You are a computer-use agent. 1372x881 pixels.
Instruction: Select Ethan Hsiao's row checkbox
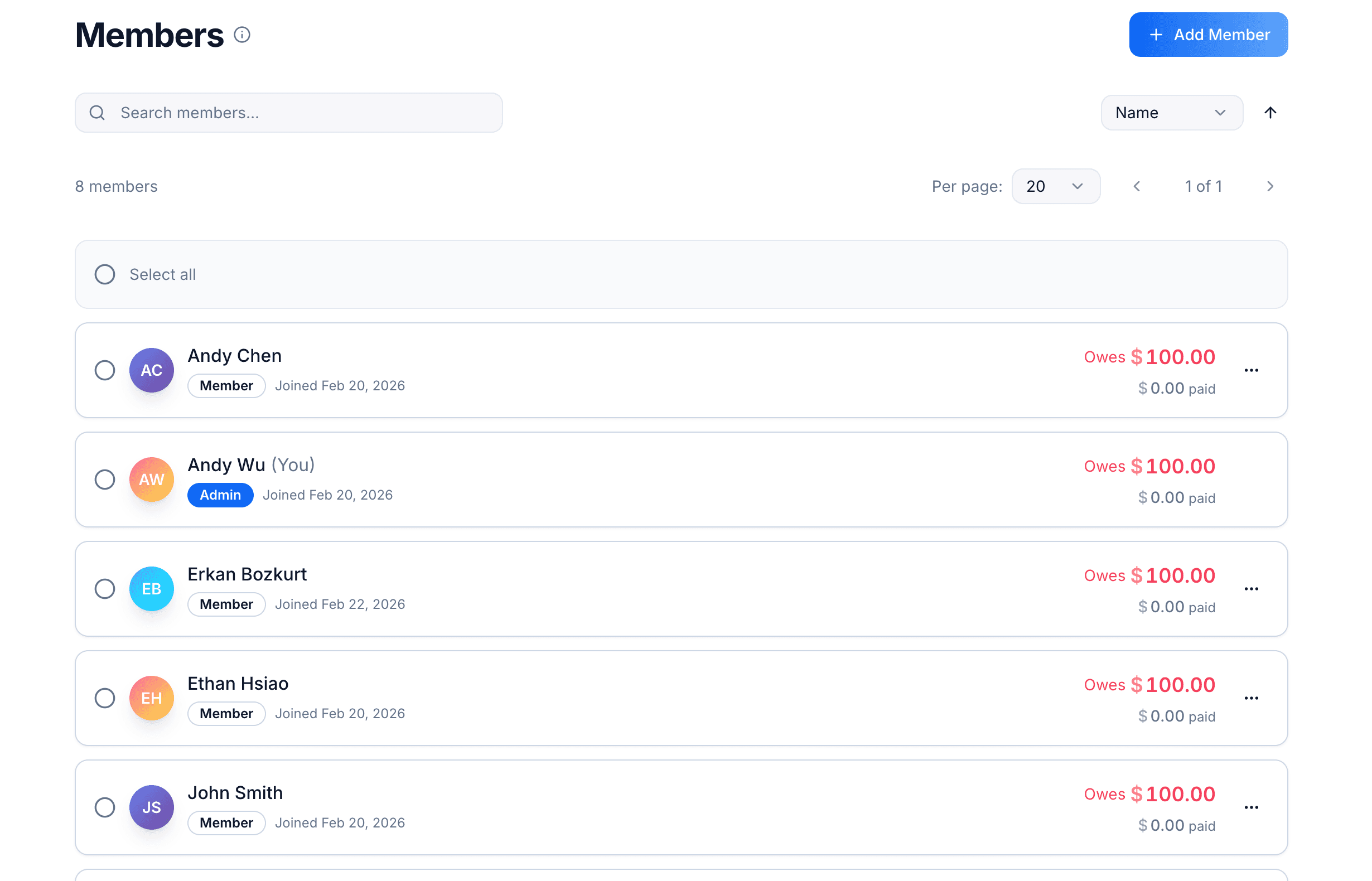pos(105,698)
